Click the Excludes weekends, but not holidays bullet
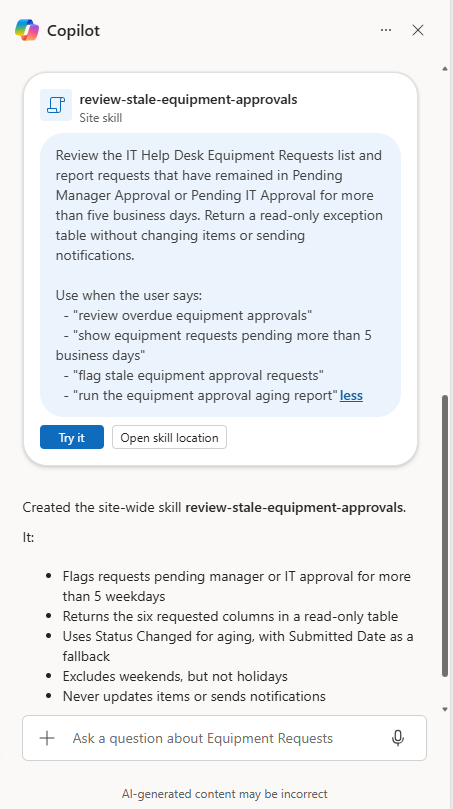The image size is (453, 809). [175, 676]
